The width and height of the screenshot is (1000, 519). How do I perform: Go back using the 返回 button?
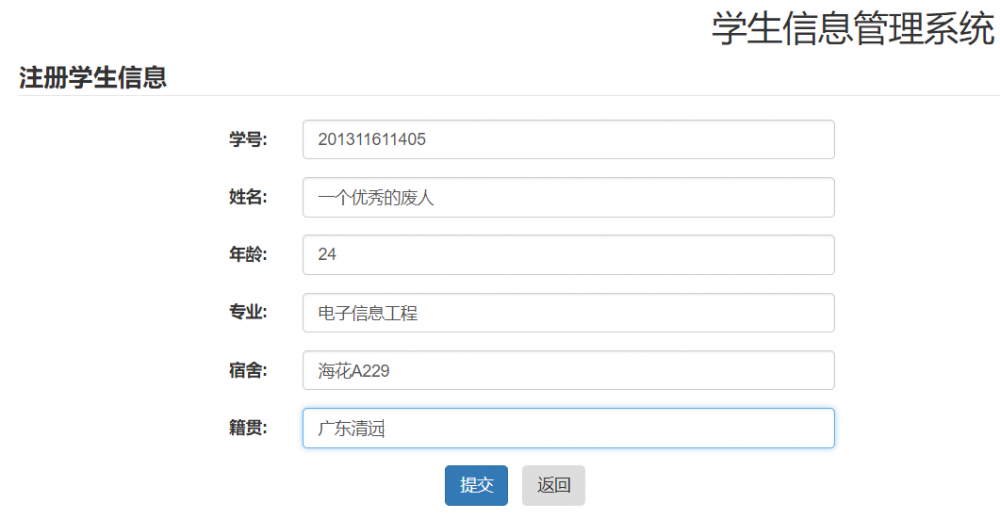point(553,485)
